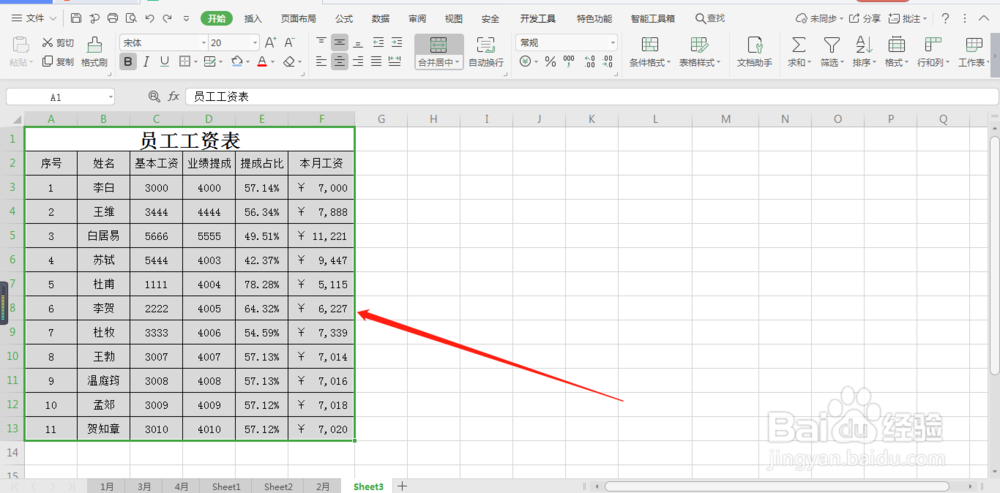Click the fill color paint bucket
Image resolution: width=1000 pixels, height=493 pixels.
coord(237,62)
